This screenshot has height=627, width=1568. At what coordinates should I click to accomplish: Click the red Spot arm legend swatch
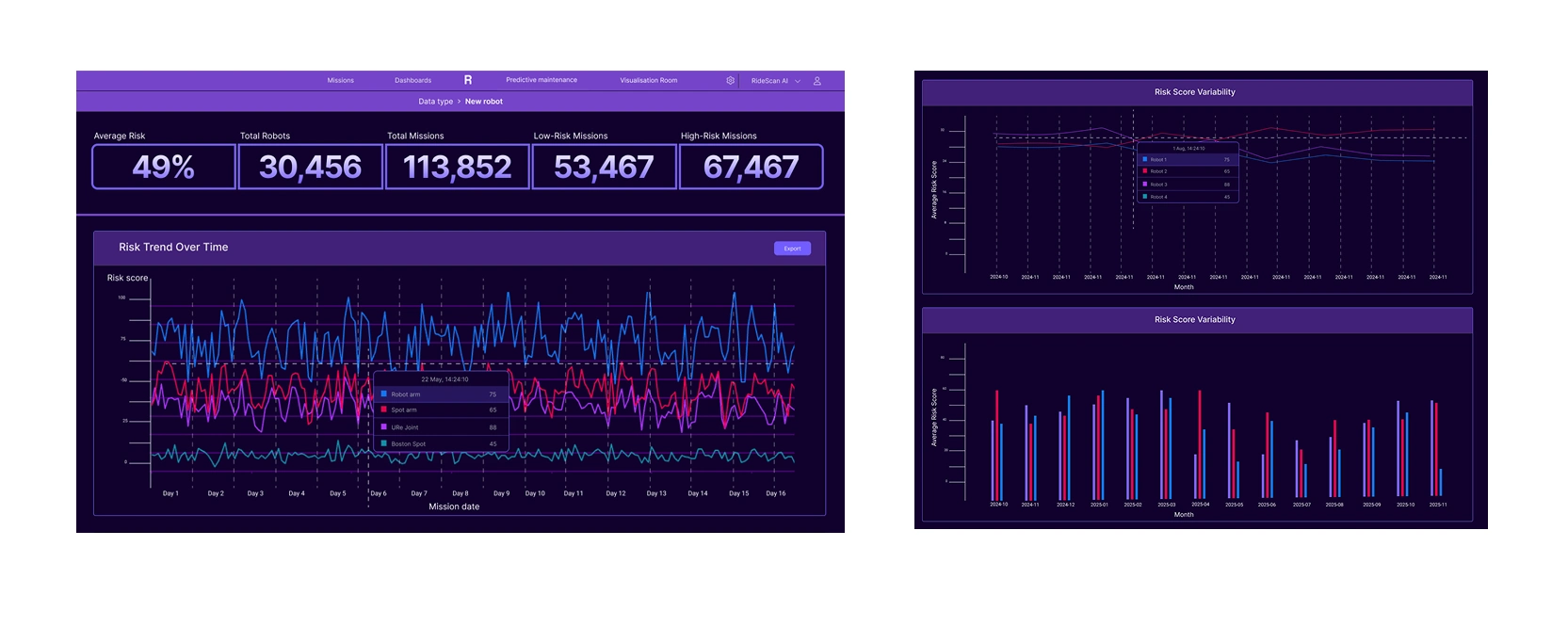(383, 410)
